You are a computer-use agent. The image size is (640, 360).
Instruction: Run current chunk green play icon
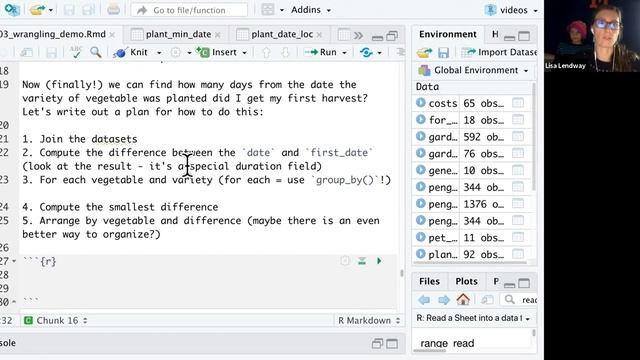pos(379,261)
